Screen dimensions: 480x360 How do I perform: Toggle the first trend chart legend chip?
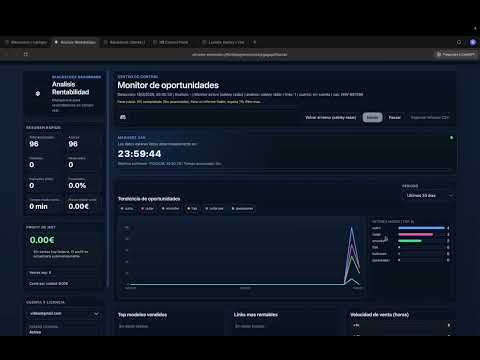point(127,209)
